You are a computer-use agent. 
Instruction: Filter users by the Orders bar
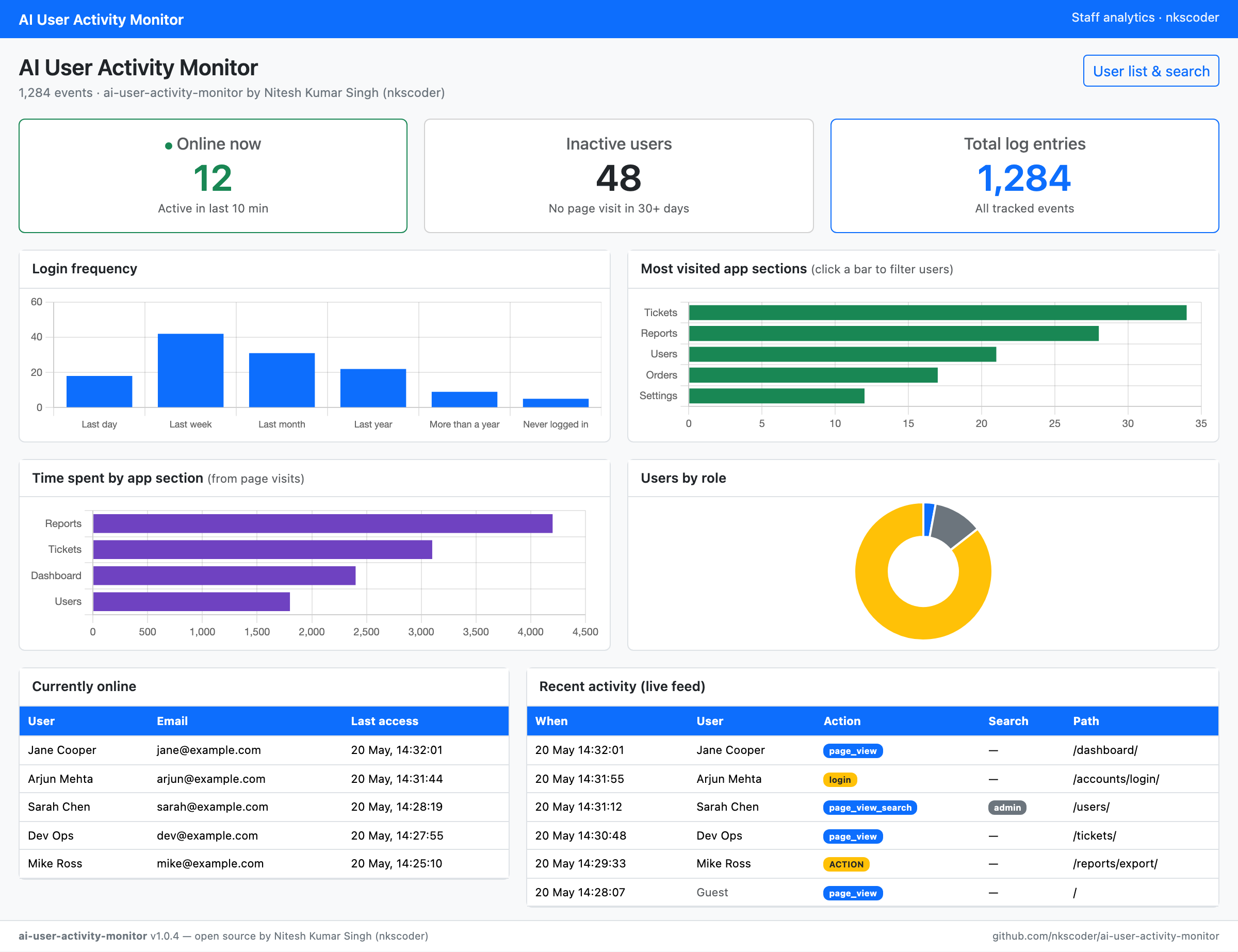click(x=813, y=374)
